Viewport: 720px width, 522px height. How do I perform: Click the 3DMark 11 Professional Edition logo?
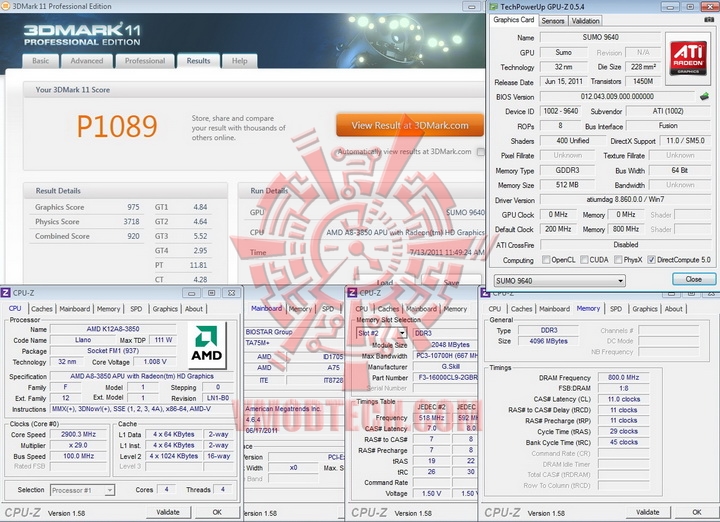click(82, 34)
